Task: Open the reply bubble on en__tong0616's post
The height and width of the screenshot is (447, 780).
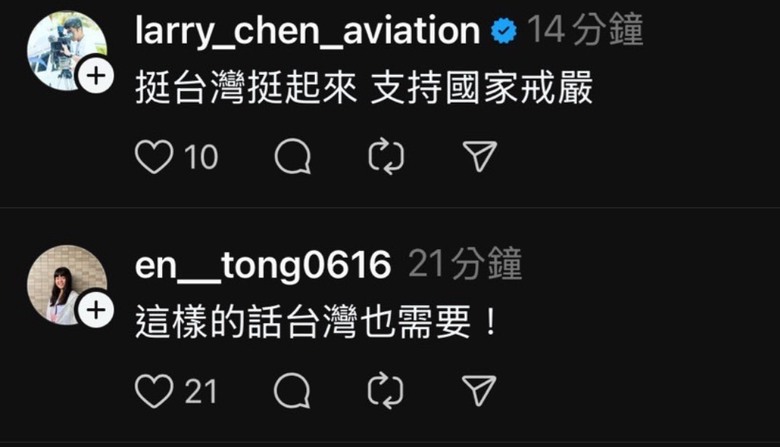Action: 292,391
